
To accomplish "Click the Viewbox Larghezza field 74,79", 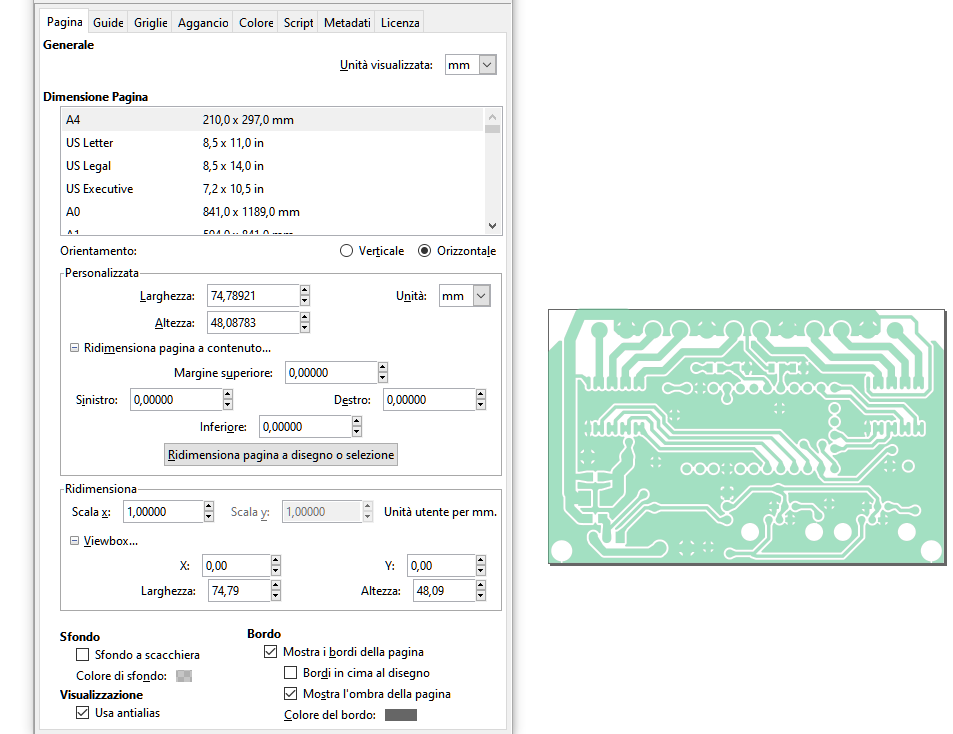I will pos(239,591).
